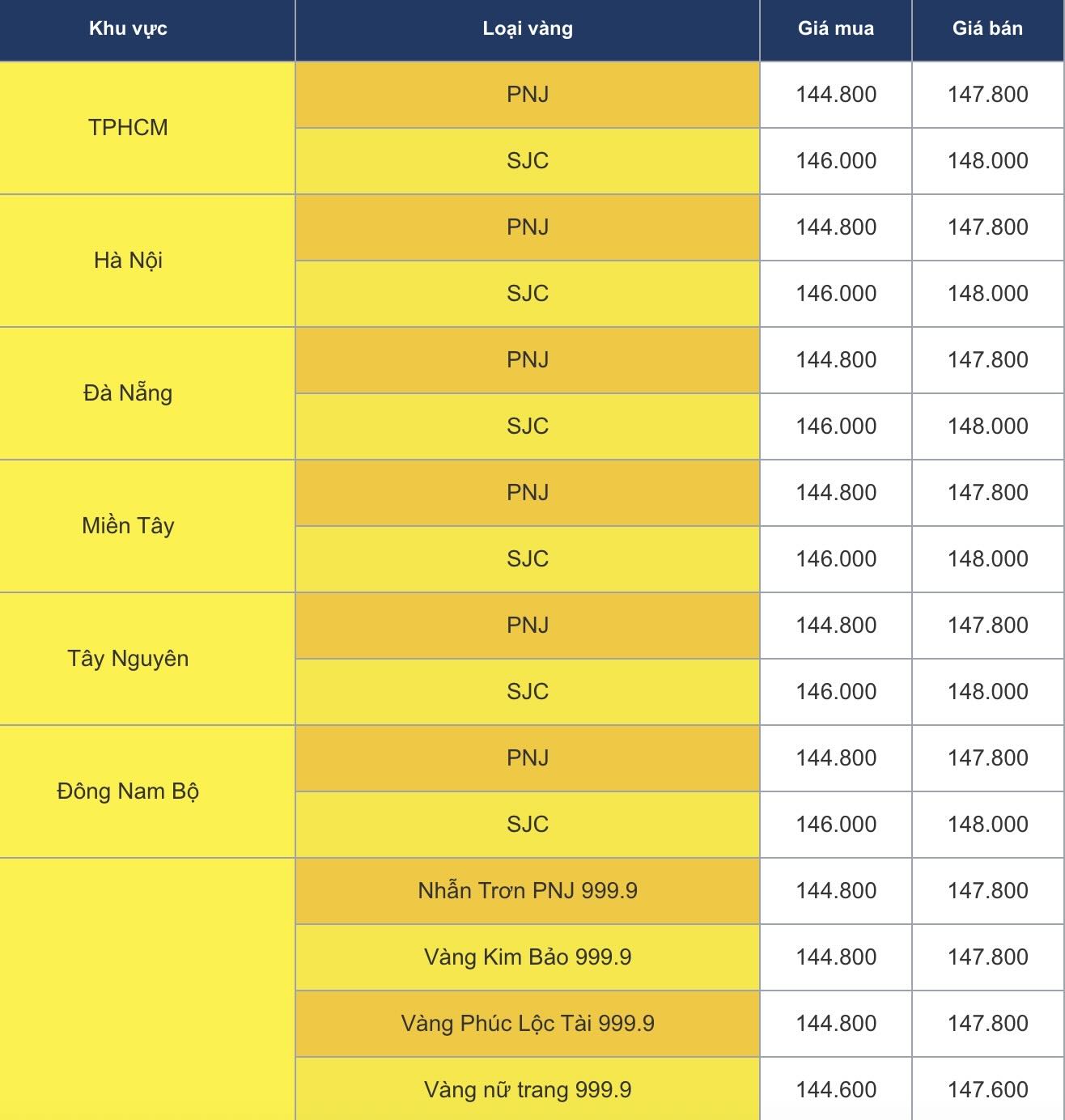
Task: Click the TPHCM region cell
Action: [128, 127]
